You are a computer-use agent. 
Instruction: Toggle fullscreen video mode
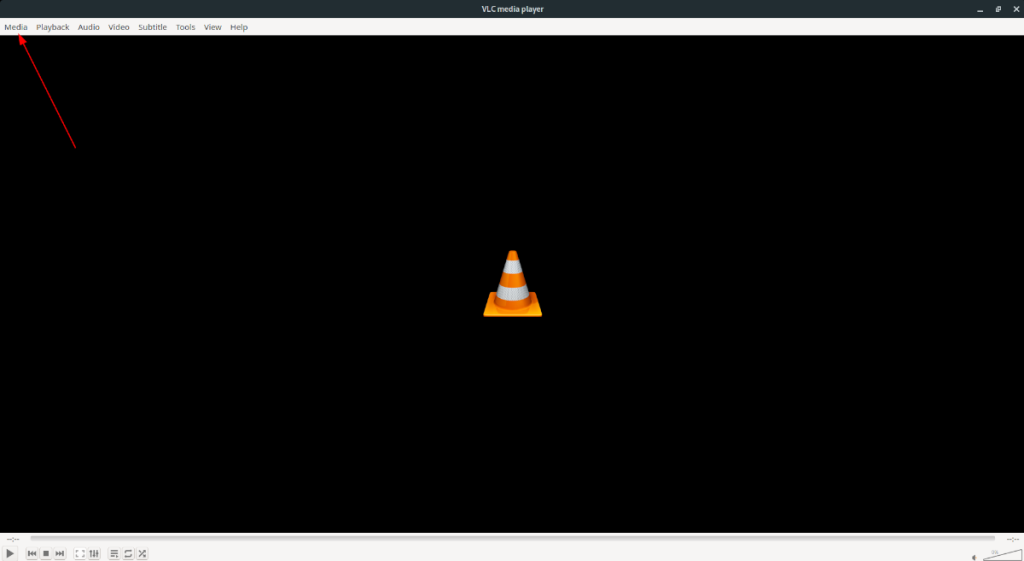click(80, 553)
